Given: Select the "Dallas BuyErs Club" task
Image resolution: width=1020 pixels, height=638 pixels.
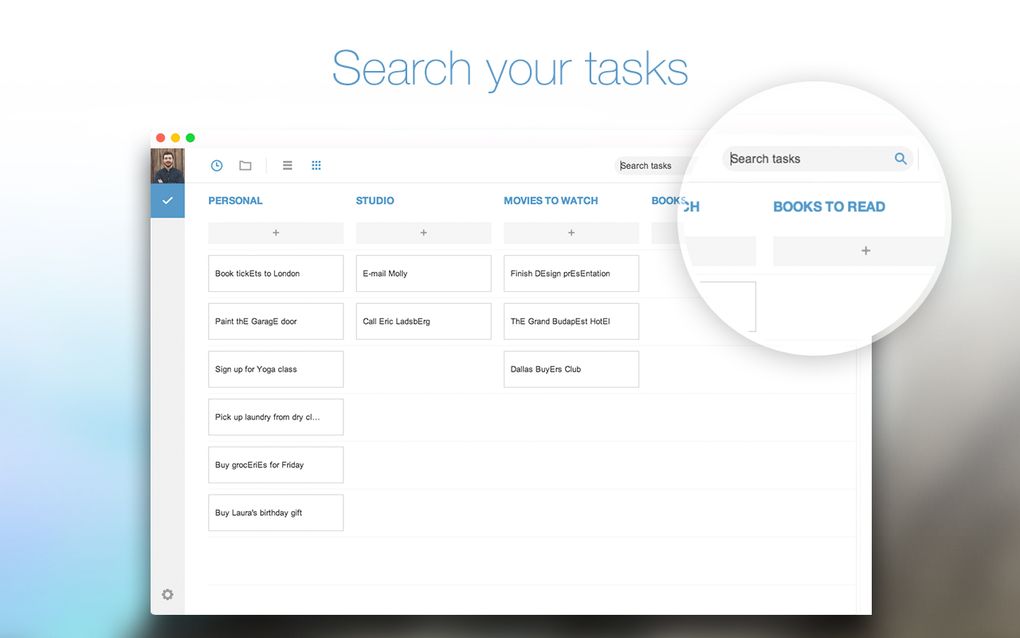Looking at the screenshot, I should 571,369.
